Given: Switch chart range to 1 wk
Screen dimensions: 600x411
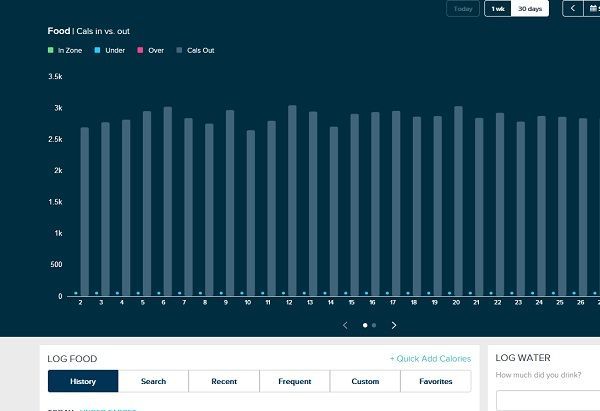Looking at the screenshot, I should pos(498,8).
